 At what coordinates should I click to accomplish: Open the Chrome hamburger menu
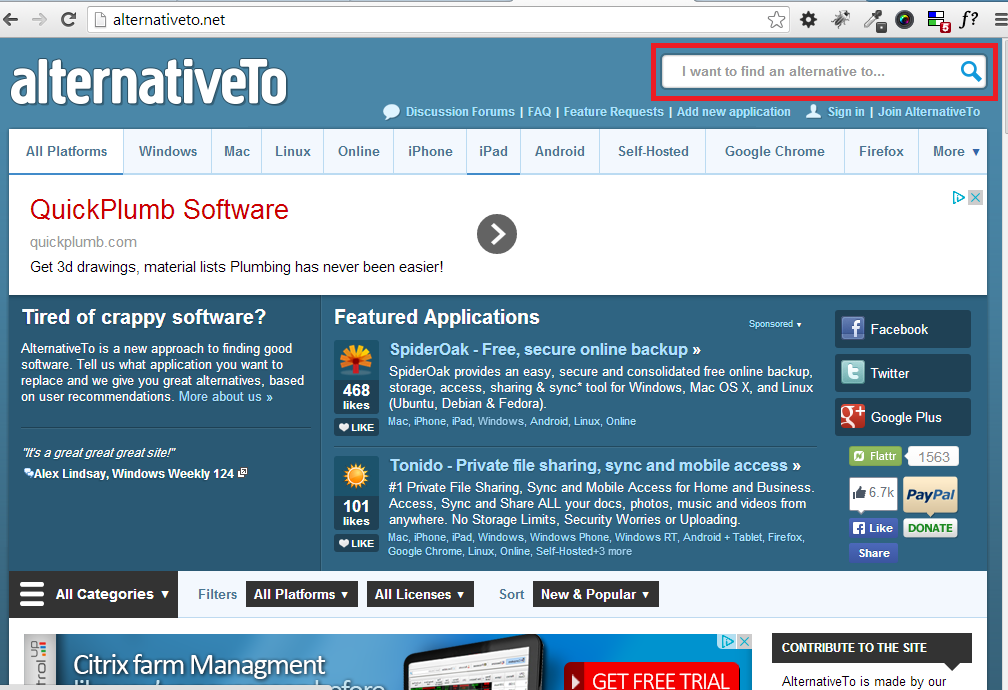1000,20
